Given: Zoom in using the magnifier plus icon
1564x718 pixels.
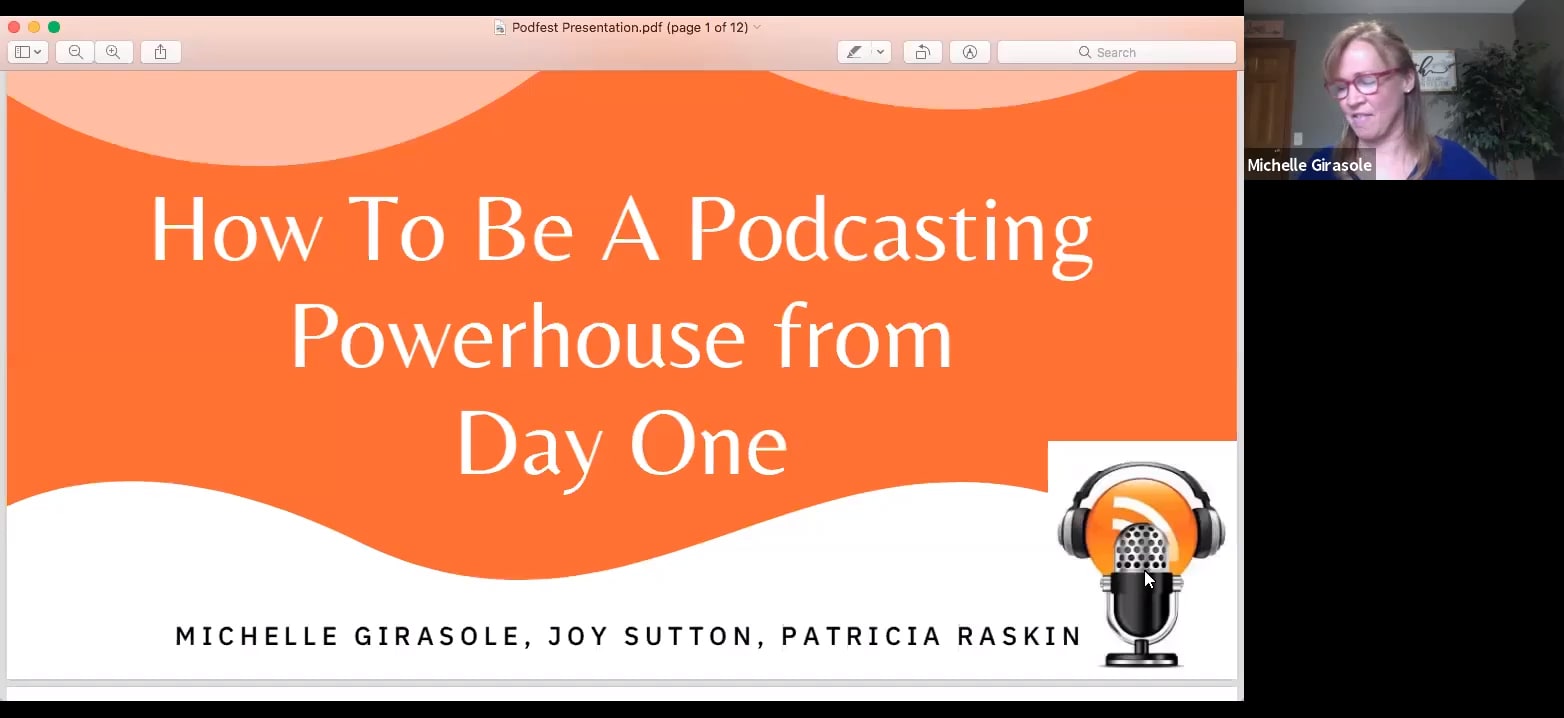Looking at the screenshot, I should pyautogui.click(x=114, y=52).
